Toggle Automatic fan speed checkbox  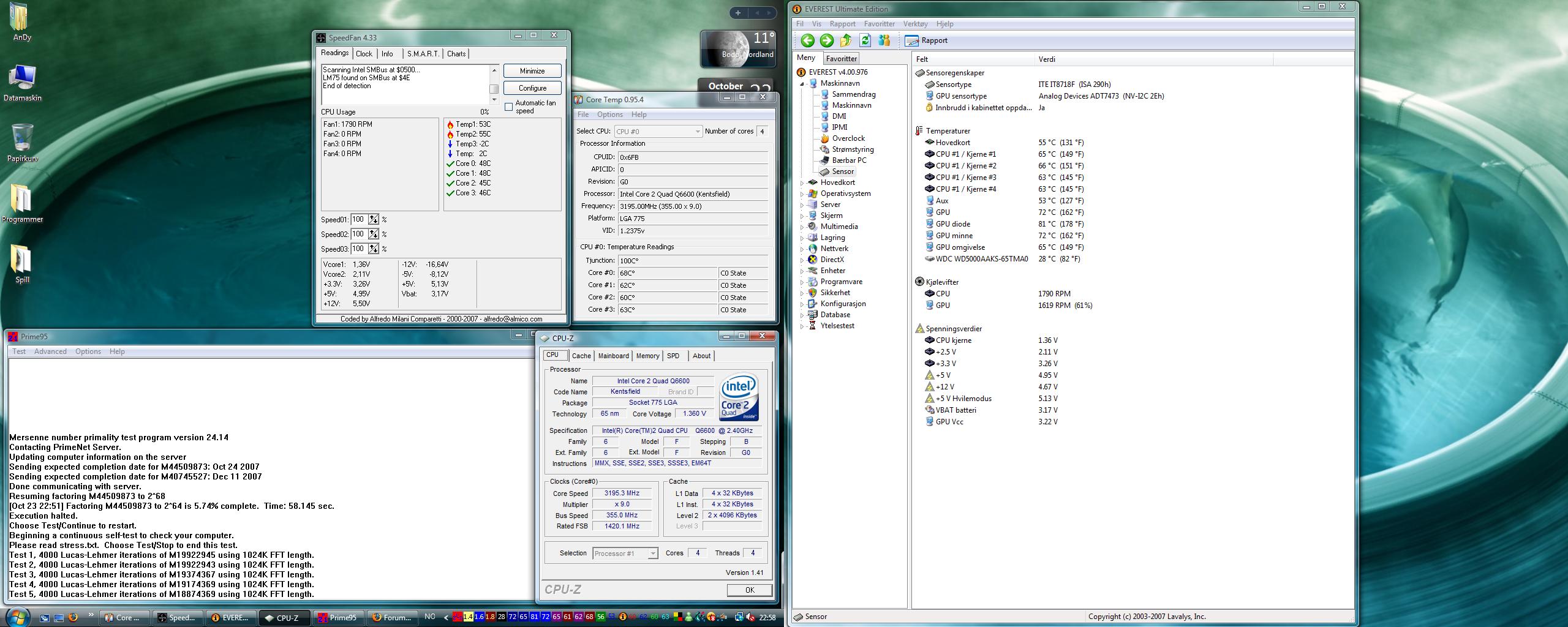tap(508, 107)
